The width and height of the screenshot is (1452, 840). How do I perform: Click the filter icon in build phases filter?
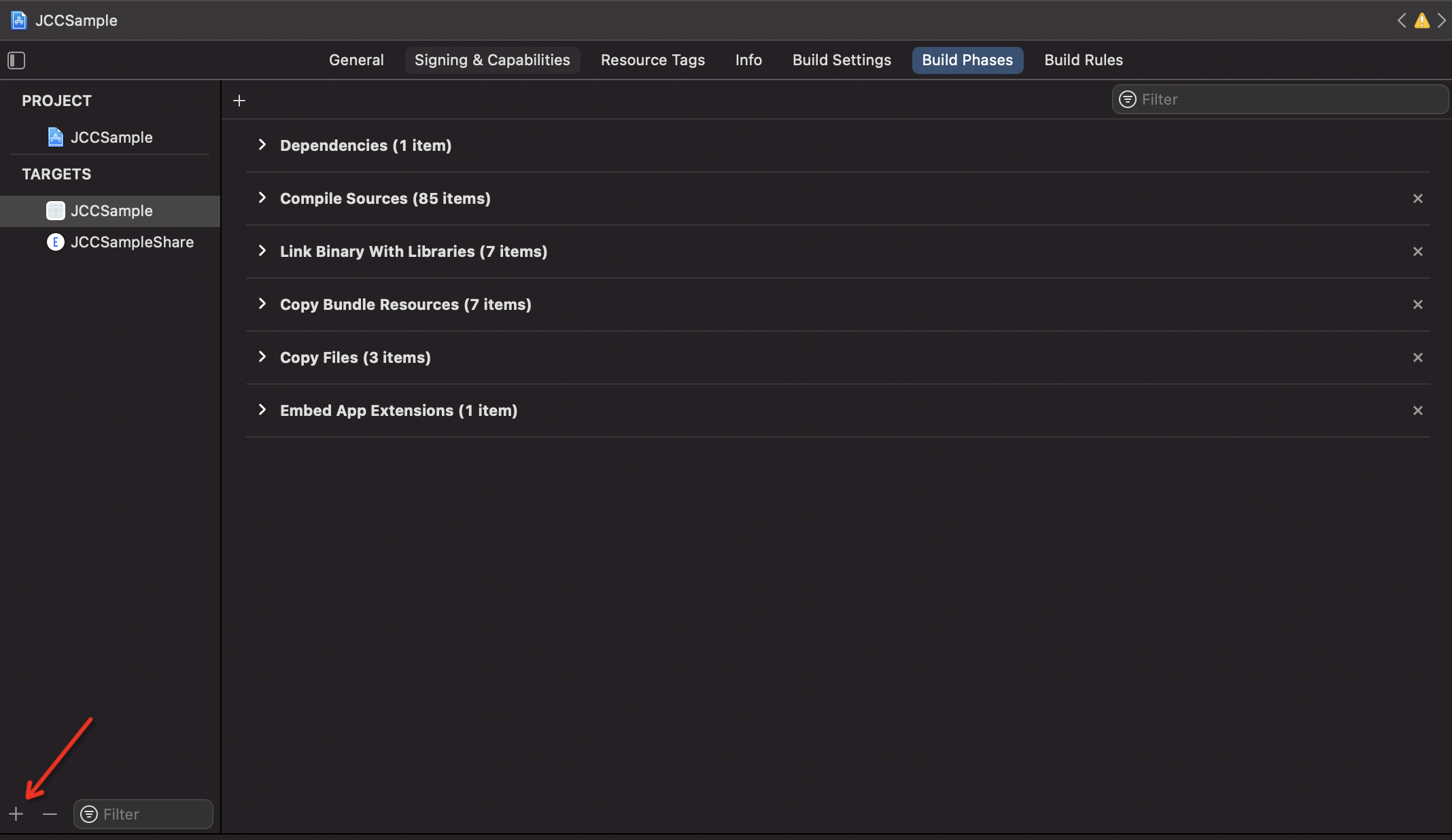point(1128,99)
